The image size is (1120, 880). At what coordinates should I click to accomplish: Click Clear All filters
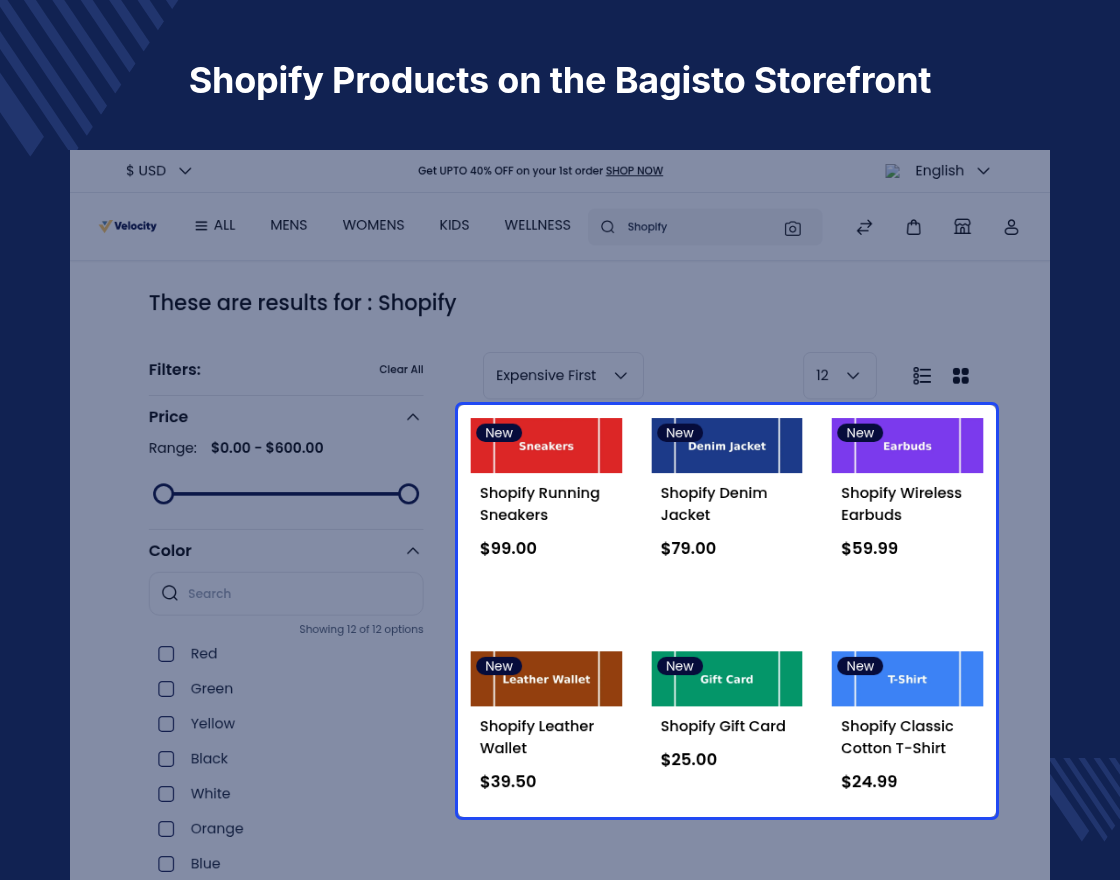[x=401, y=369]
